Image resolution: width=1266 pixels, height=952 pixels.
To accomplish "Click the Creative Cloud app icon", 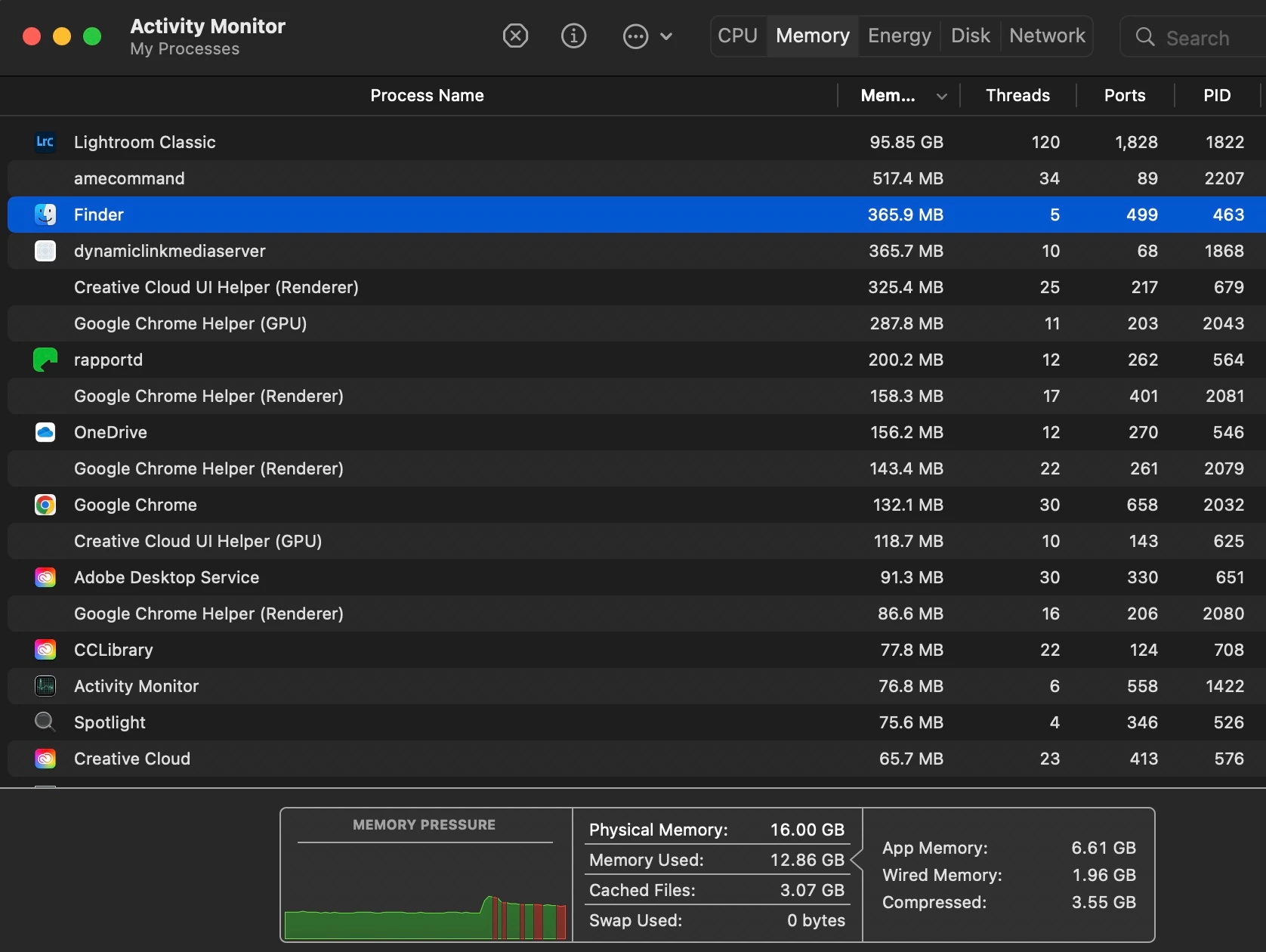I will click(x=45, y=759).
